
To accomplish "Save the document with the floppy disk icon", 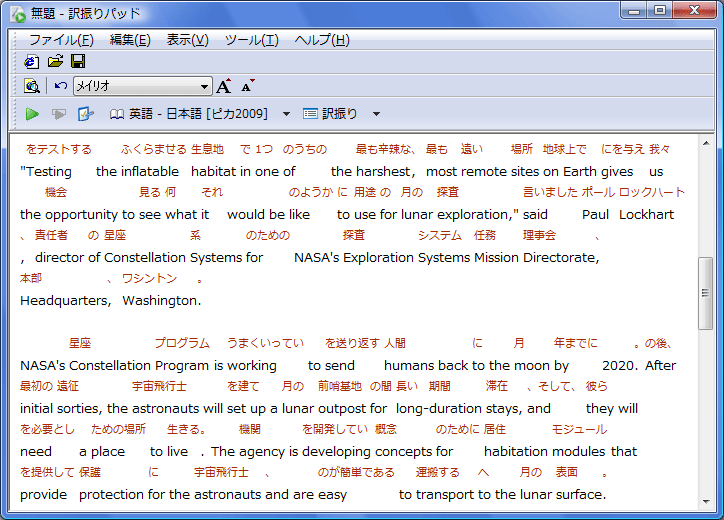I will (x=78, y=61).
